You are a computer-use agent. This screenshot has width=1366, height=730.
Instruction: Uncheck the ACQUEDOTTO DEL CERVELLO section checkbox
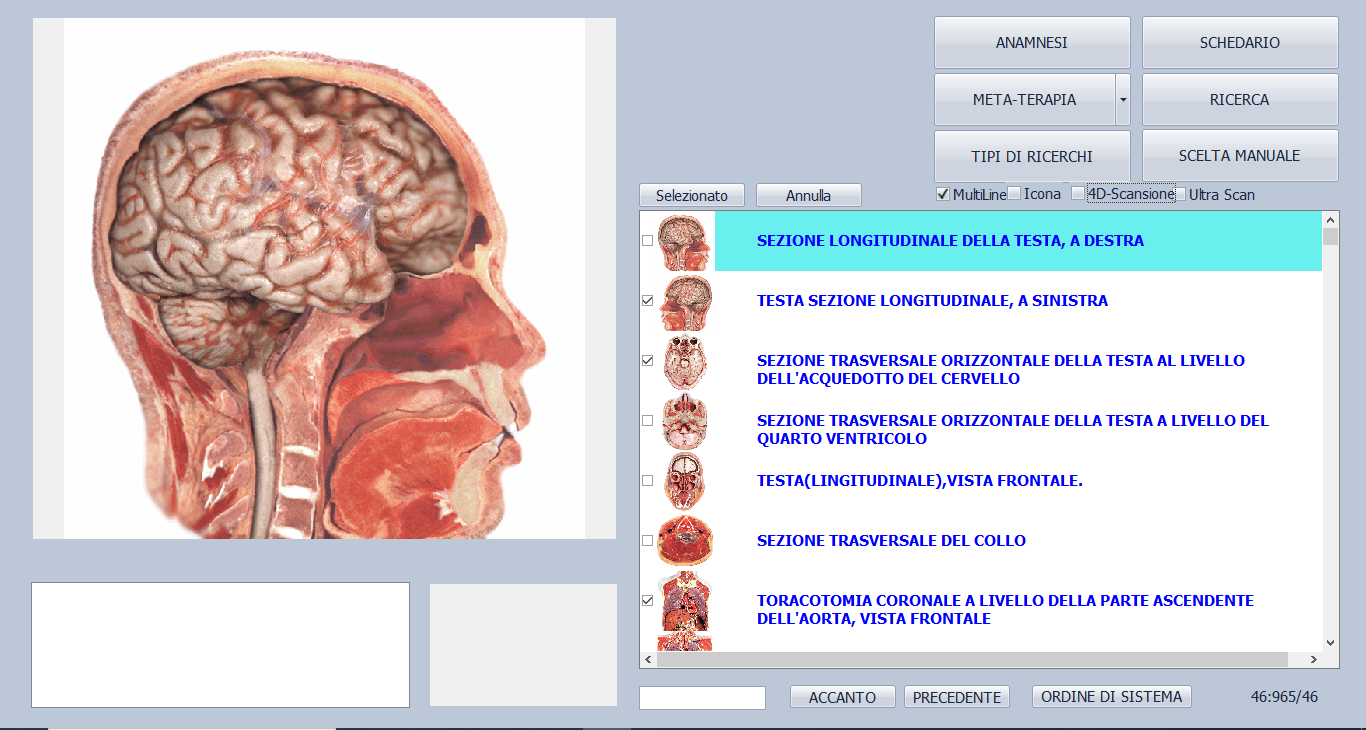[x=647, y=360]
